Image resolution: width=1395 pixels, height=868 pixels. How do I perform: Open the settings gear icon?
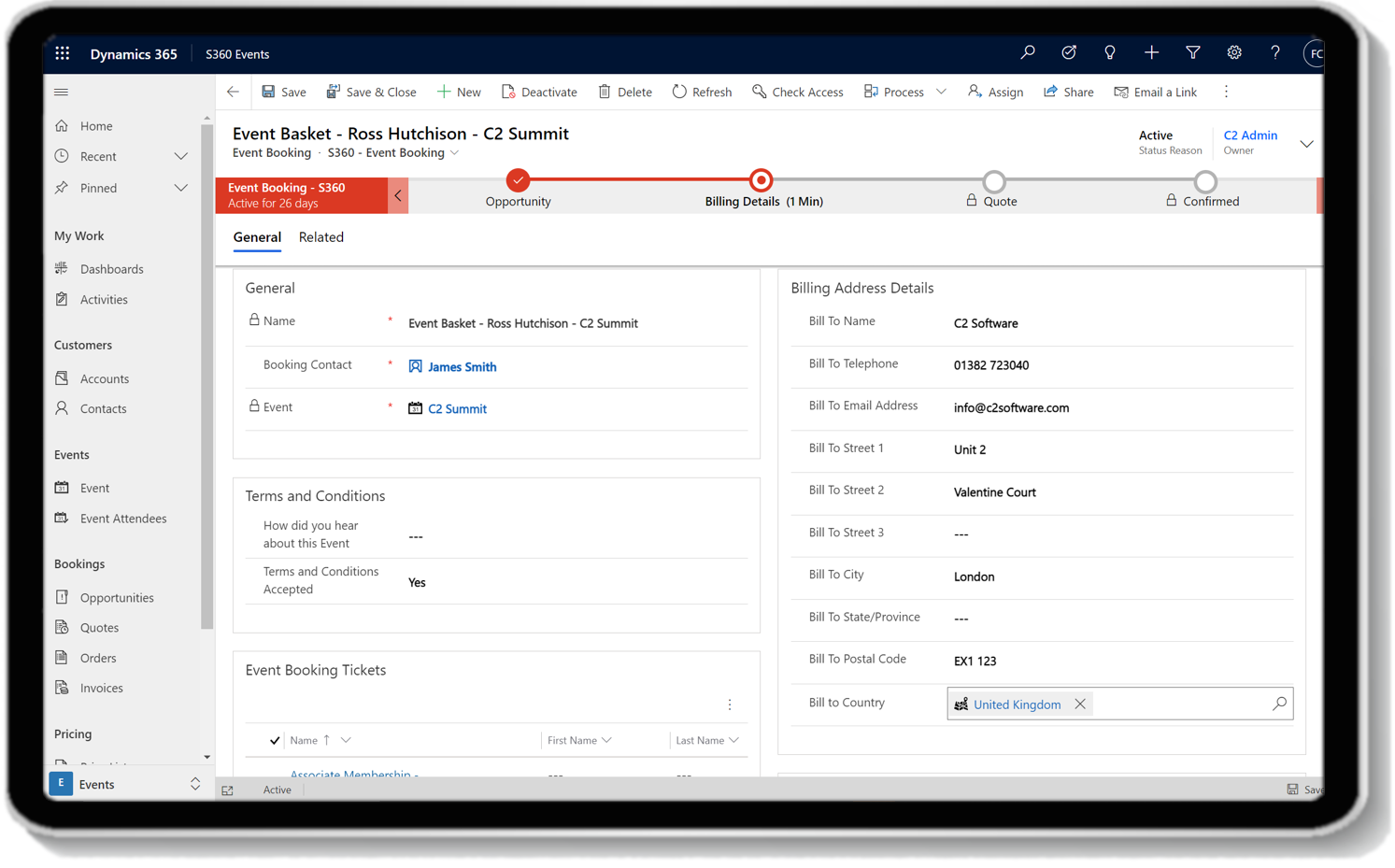tap(1234, 53)
